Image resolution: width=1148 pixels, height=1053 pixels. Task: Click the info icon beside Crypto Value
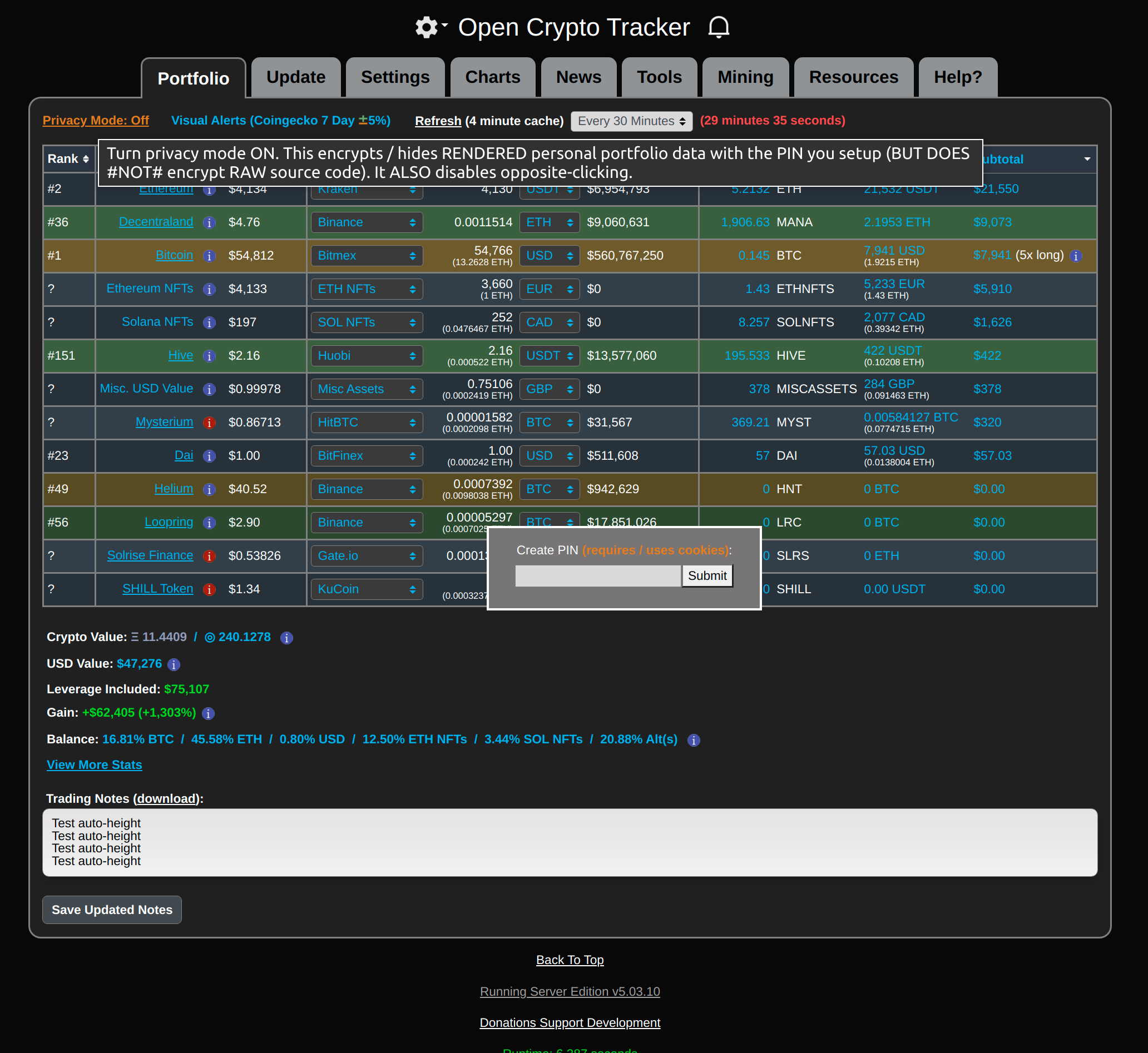coord(286,638)
